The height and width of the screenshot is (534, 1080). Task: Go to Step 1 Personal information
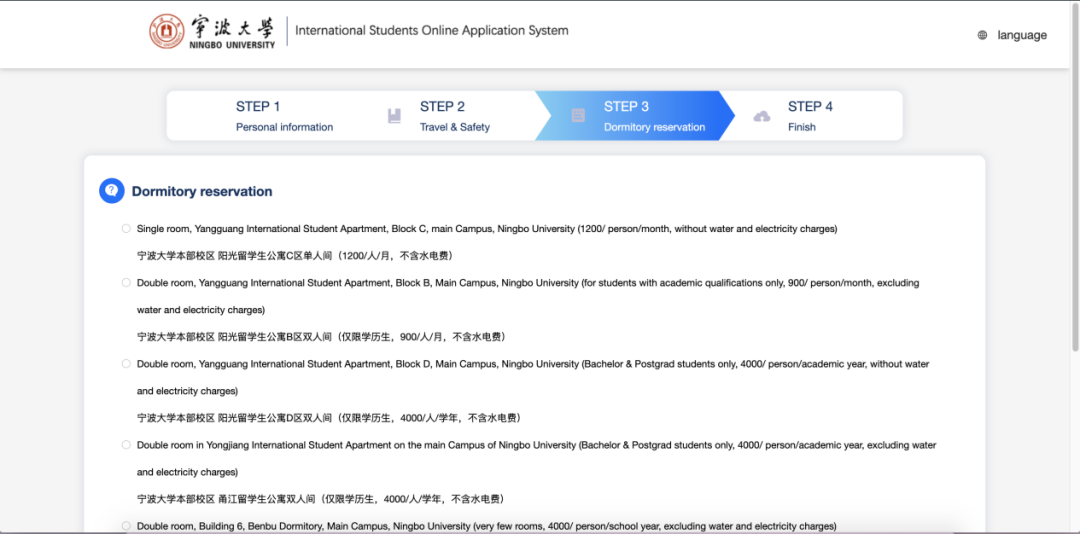(x=284, y=116)
